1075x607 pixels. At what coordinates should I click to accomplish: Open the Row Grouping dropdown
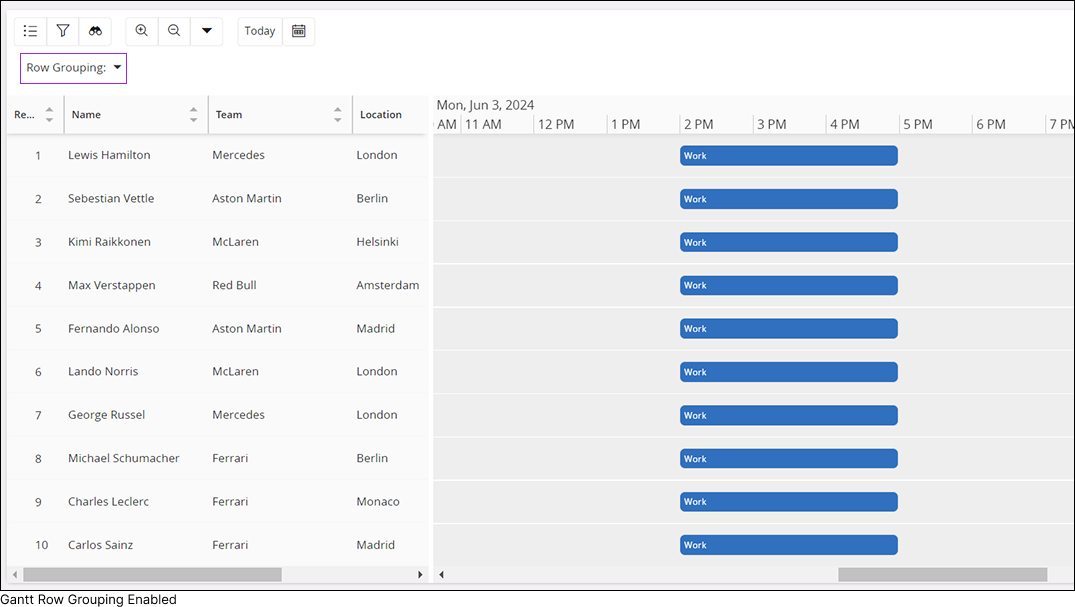(x=74, y=68)
